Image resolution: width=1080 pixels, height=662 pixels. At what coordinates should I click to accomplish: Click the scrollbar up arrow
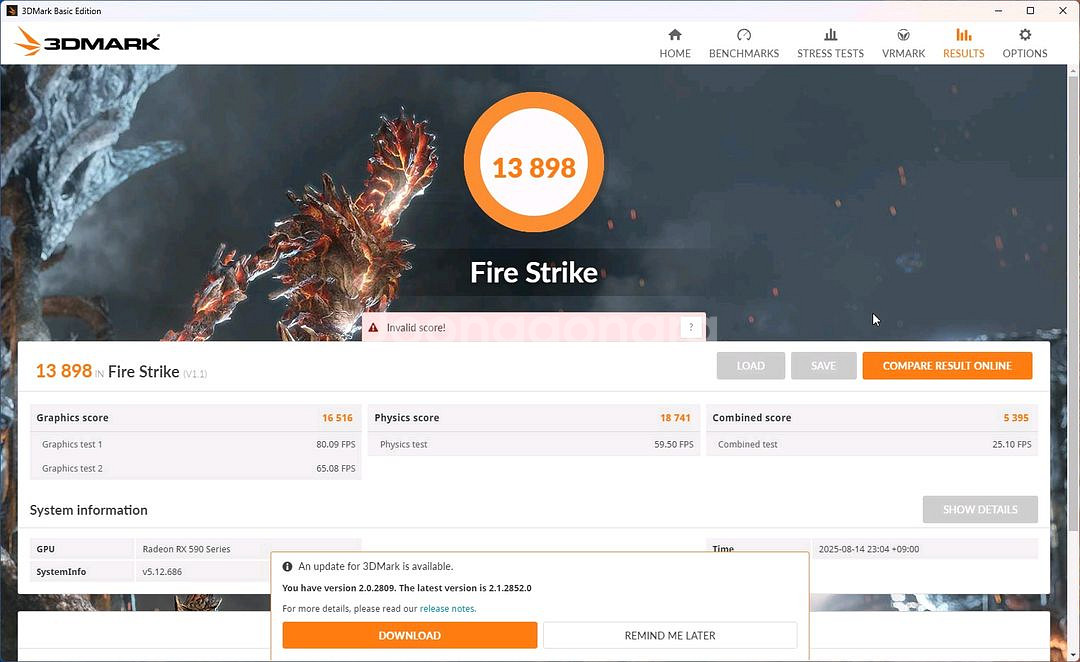coord(1073,70)
